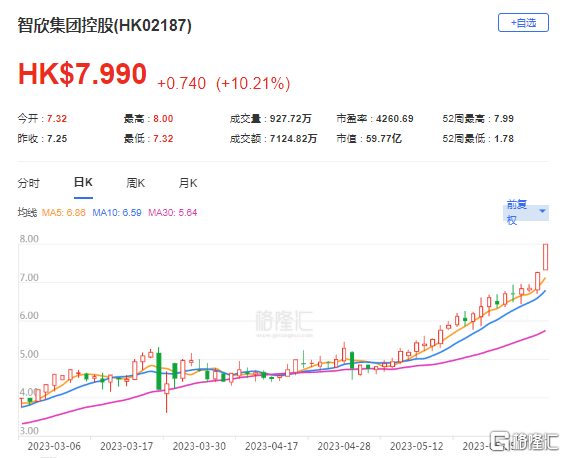565x458 pixels.
Task: Click the 均线 moving average label
Action: [x=27, y=213]
